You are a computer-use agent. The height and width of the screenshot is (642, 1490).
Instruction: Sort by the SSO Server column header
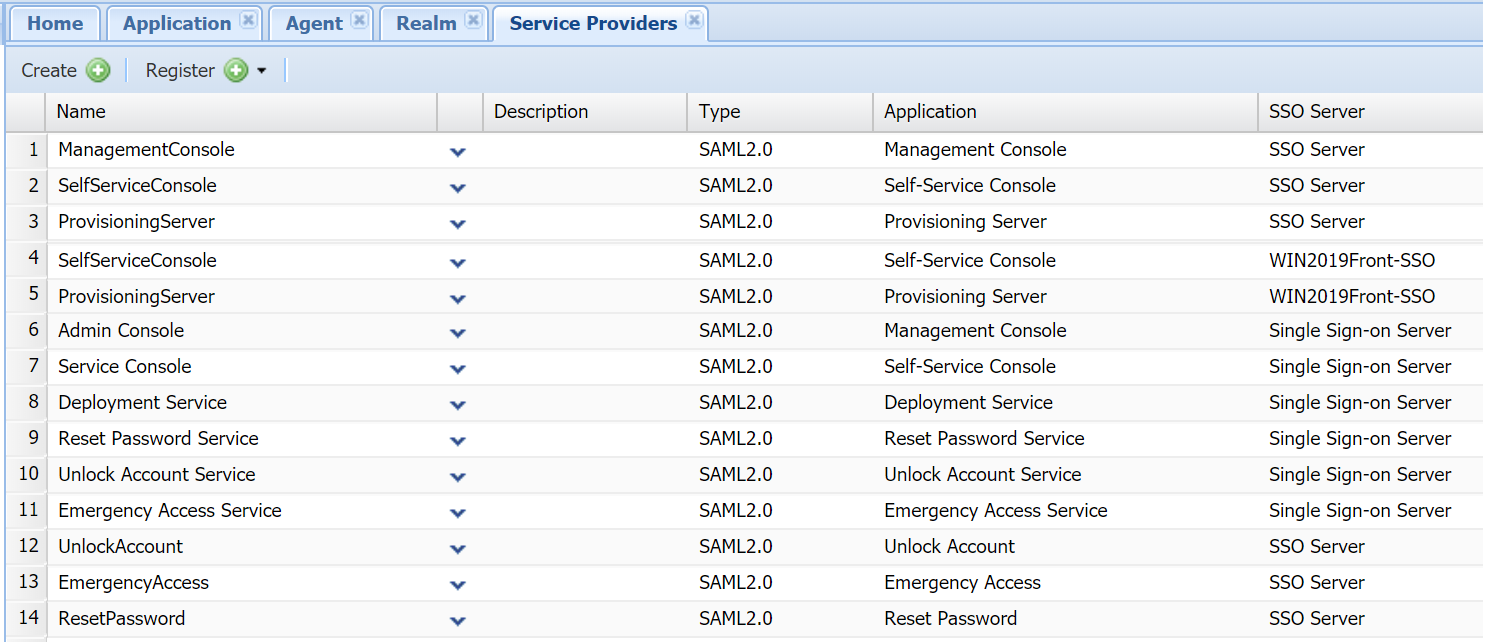click(x=1316, y=112)
